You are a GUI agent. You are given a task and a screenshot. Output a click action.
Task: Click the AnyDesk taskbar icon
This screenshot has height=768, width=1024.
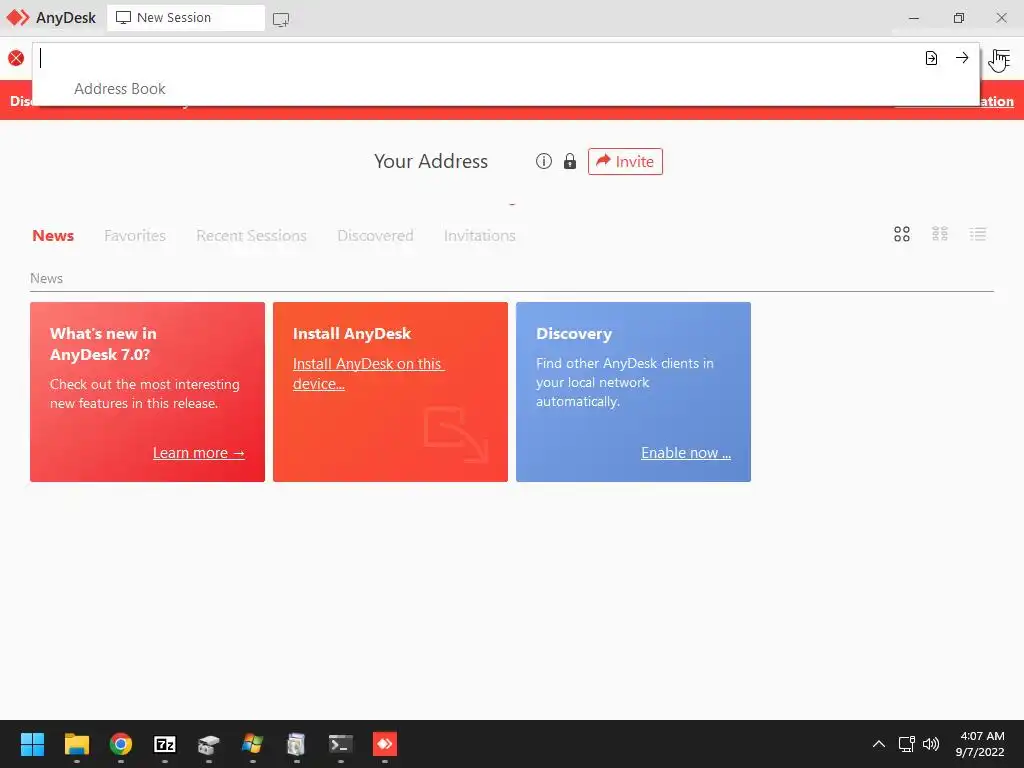tap(385, 744)
